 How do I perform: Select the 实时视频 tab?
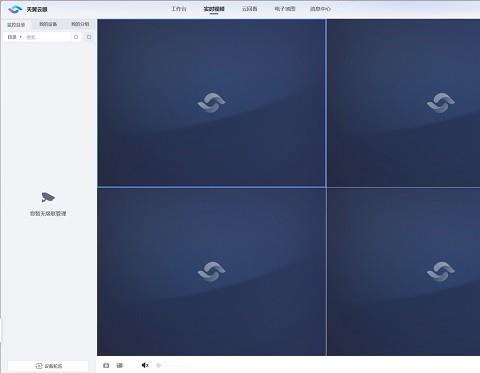(x=214, y=9)
